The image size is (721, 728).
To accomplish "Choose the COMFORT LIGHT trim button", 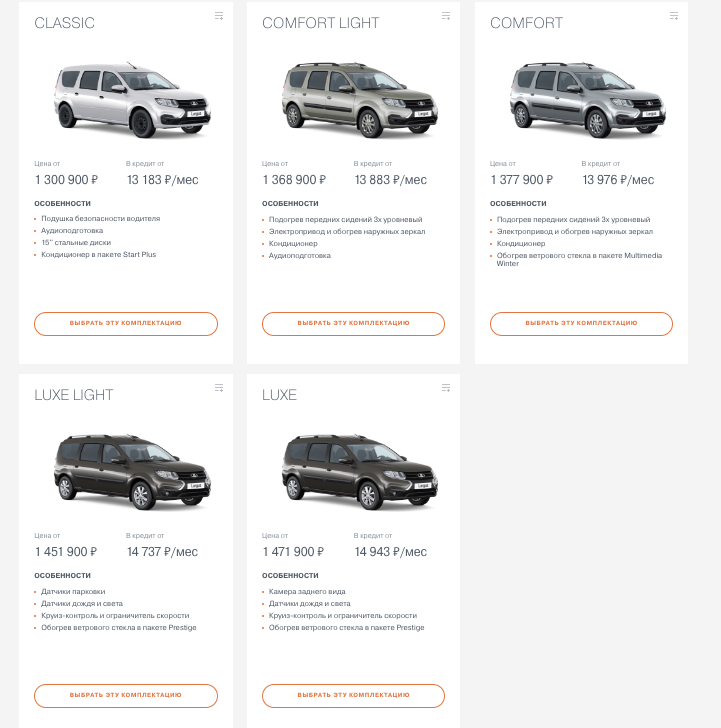I will click(353, 324).
